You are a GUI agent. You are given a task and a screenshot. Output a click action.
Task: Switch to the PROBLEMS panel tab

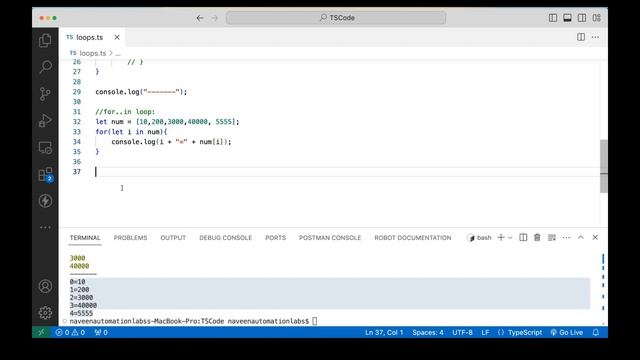point(130,238)
